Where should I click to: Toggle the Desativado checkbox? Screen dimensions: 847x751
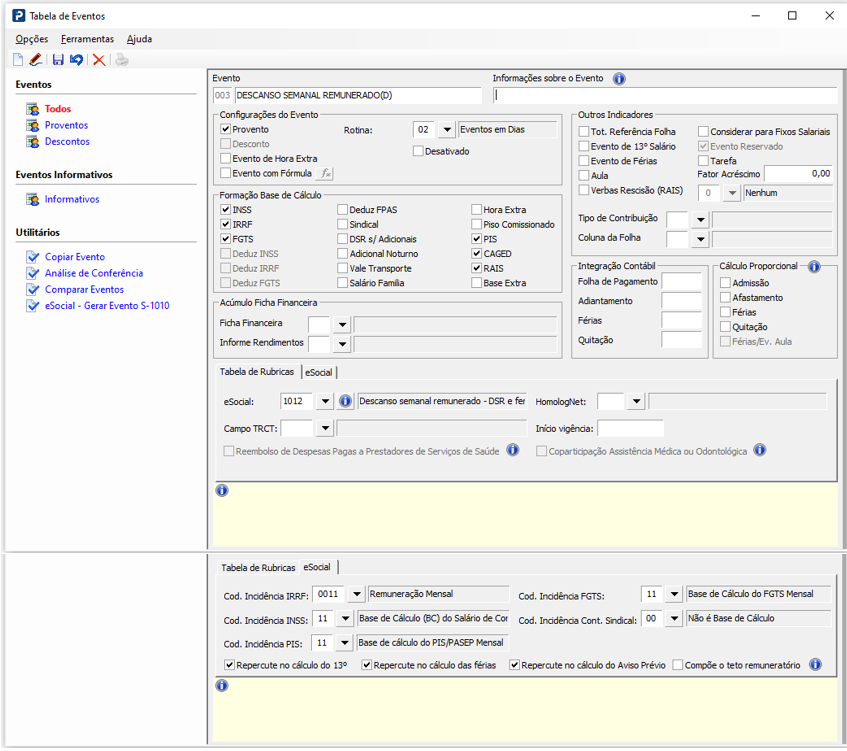tap(418, 151)
